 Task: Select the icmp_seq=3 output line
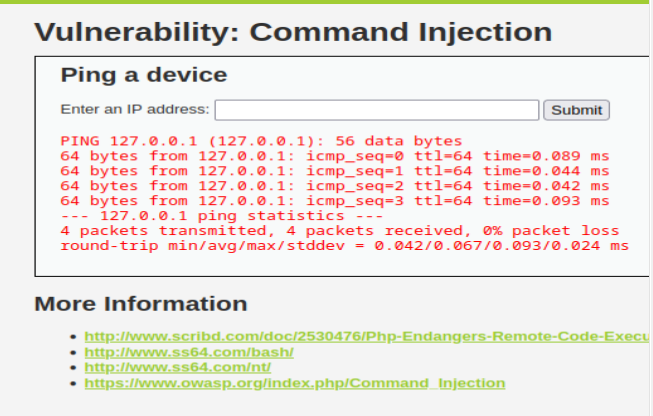(x=335, y=201)
